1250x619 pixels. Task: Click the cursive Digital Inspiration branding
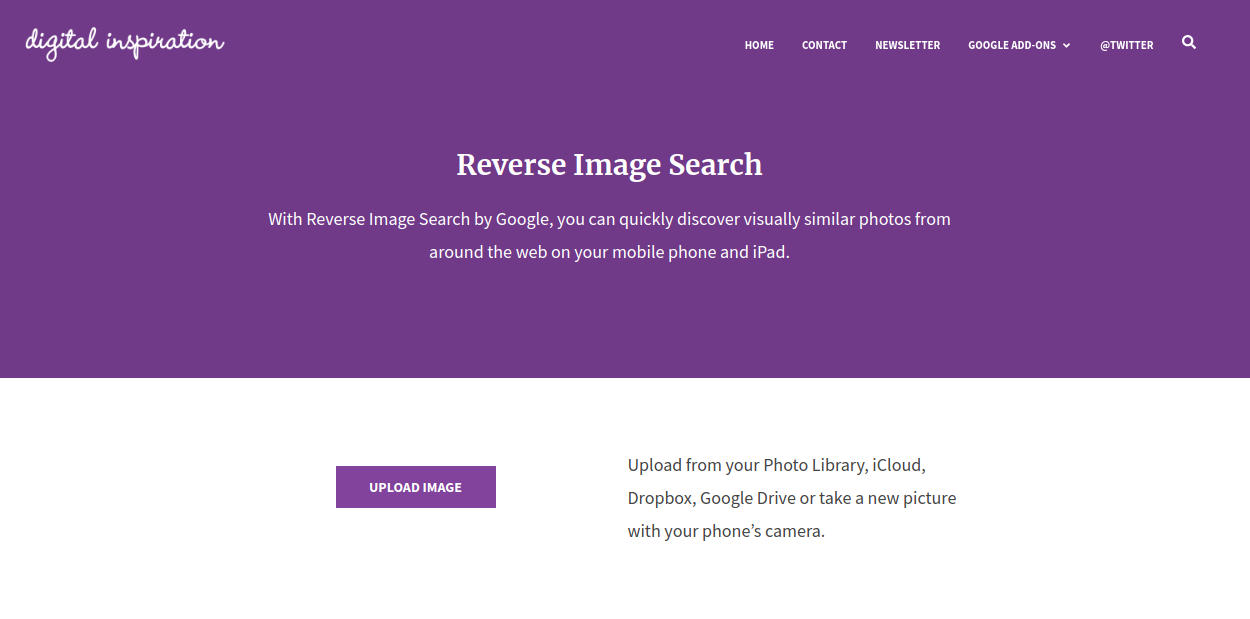click(124, 42)
